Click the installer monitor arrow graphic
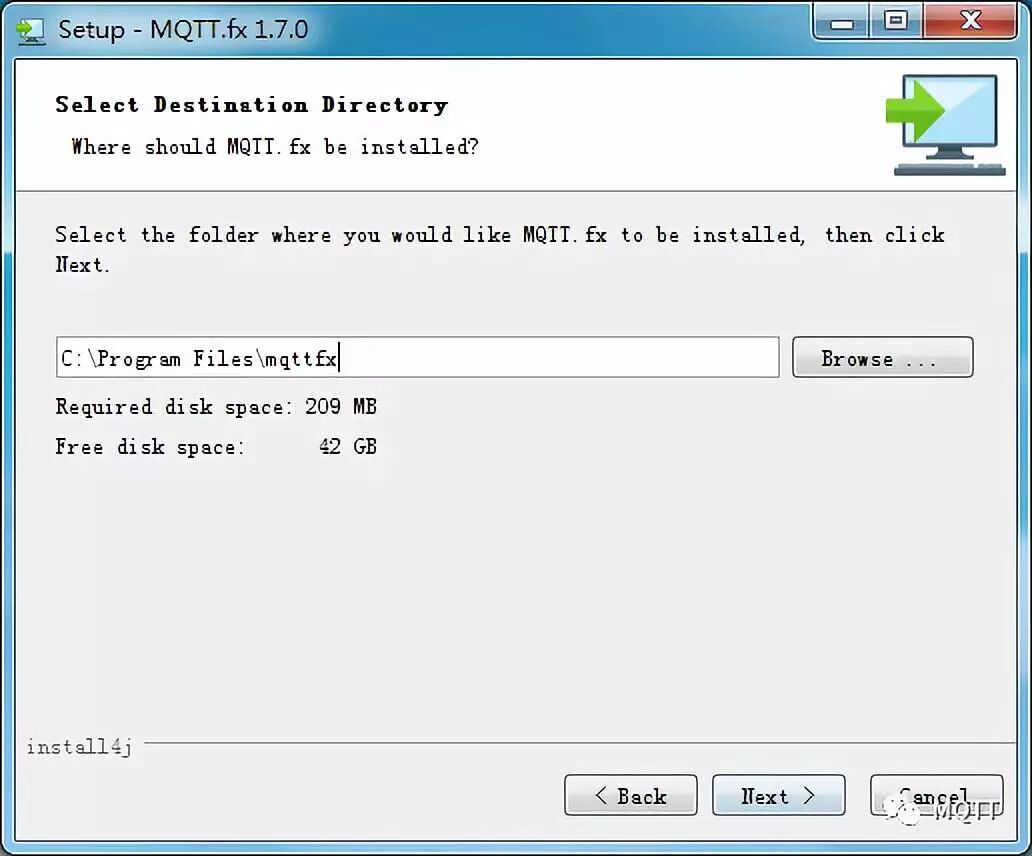 tap(945, 124)
